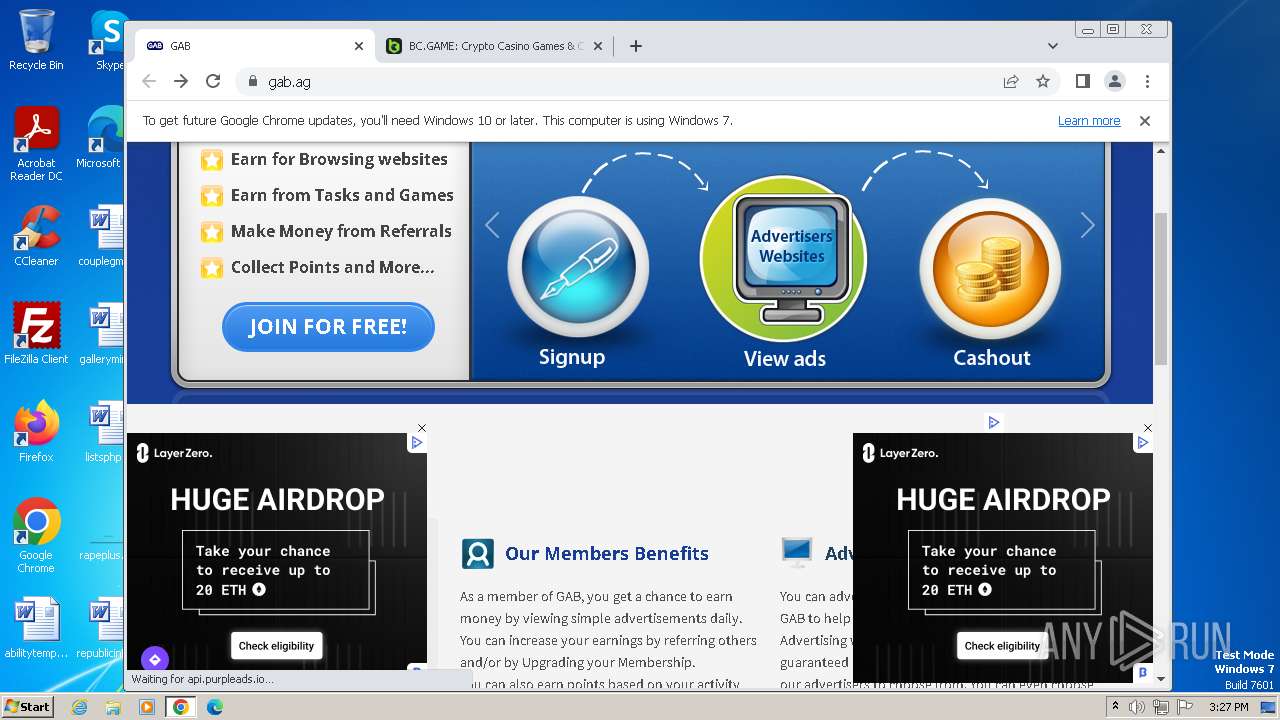Click the scrollbar up arrow
This screenshot has width=1280, height=720.
[1160, 151]
